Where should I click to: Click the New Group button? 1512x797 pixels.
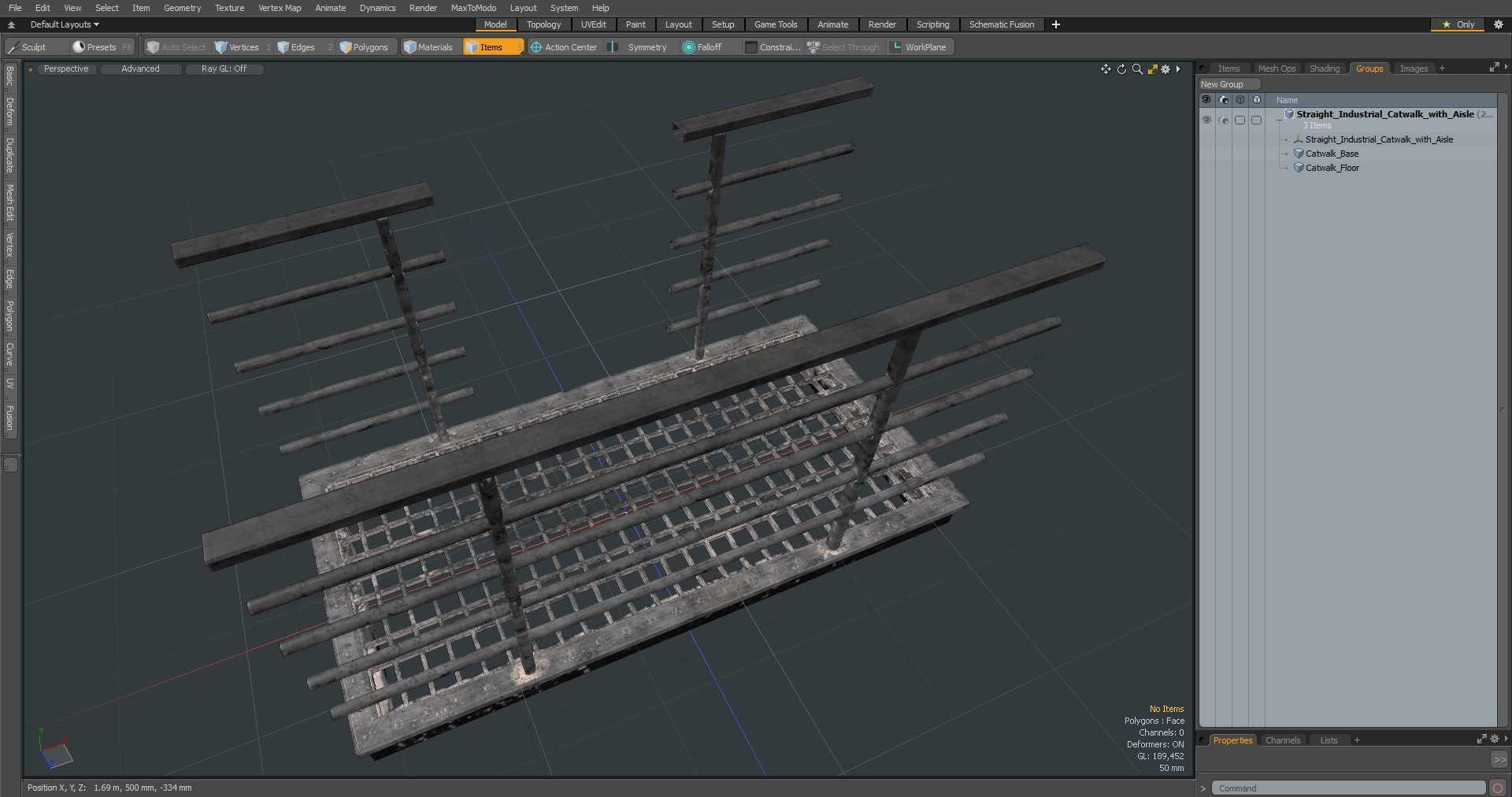[x=1229, y=84]
